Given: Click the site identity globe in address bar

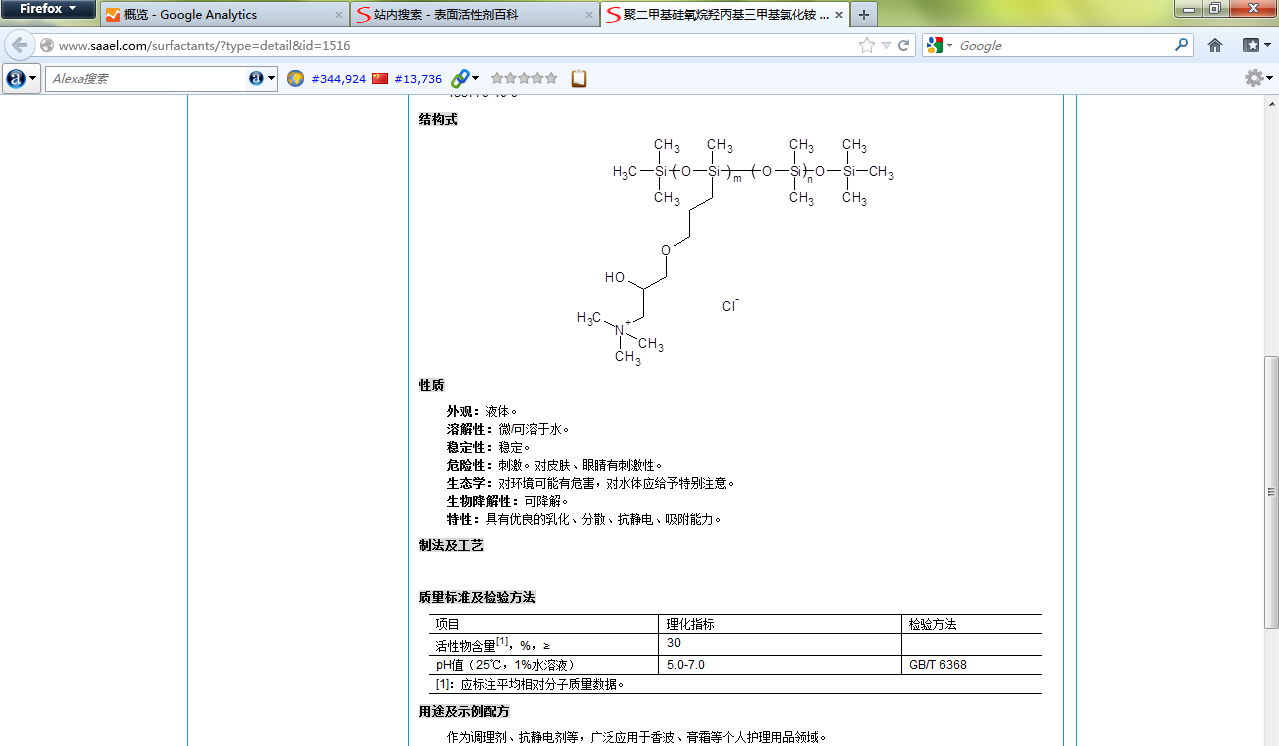Looking at the screenshot, I should [x=47, y=46].
